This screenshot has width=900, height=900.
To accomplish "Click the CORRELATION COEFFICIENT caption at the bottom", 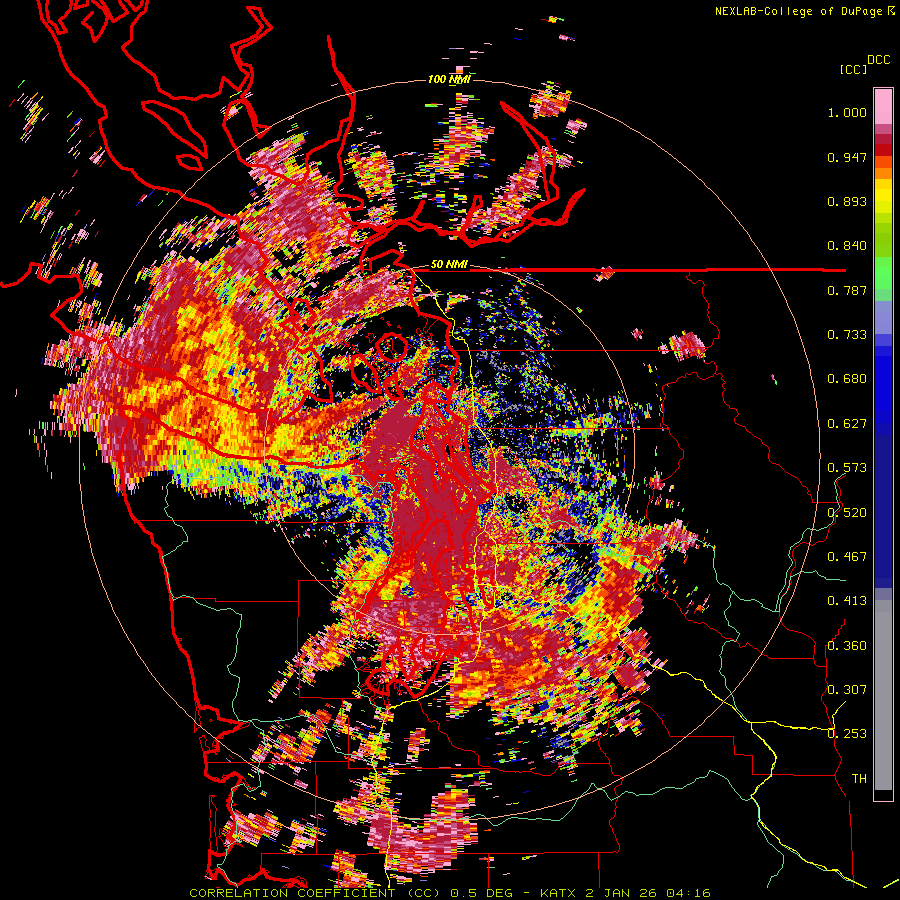I will [450, 893].
